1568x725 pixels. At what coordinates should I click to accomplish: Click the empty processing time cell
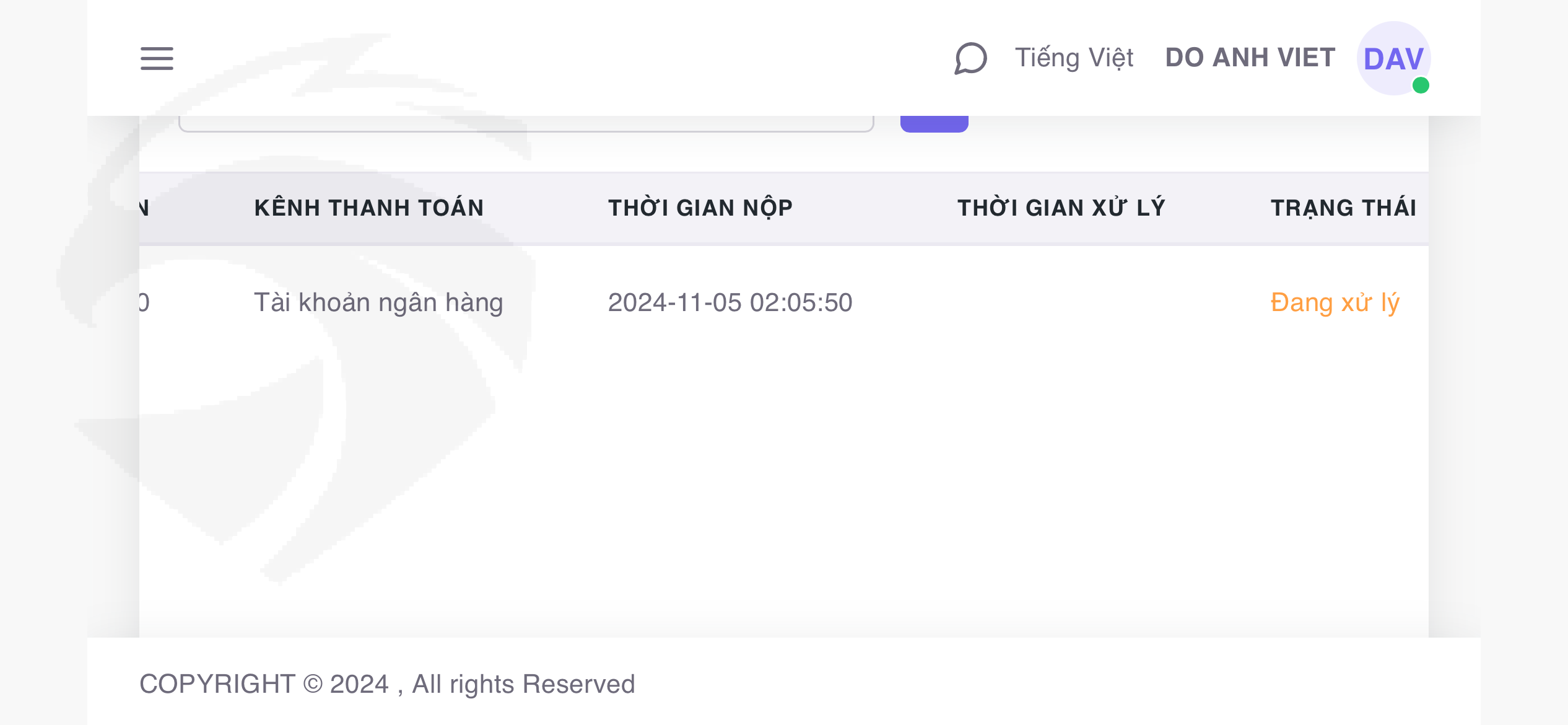point(1061,303)
